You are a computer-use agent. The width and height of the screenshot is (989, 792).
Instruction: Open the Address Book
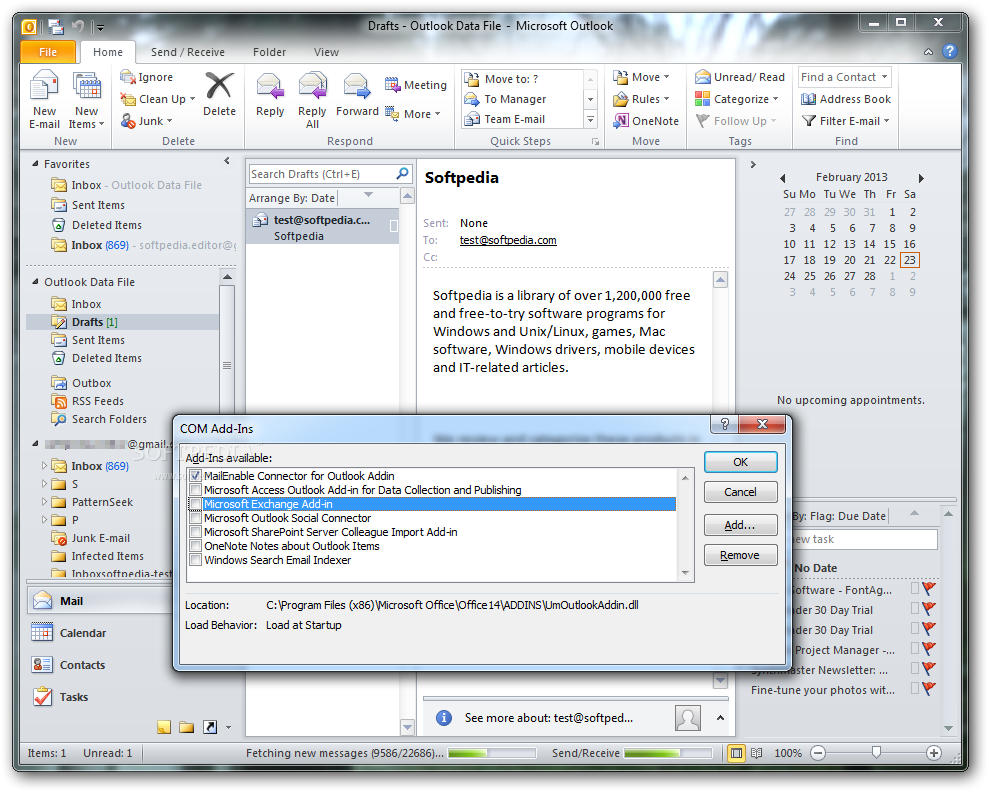pos(846,99)
